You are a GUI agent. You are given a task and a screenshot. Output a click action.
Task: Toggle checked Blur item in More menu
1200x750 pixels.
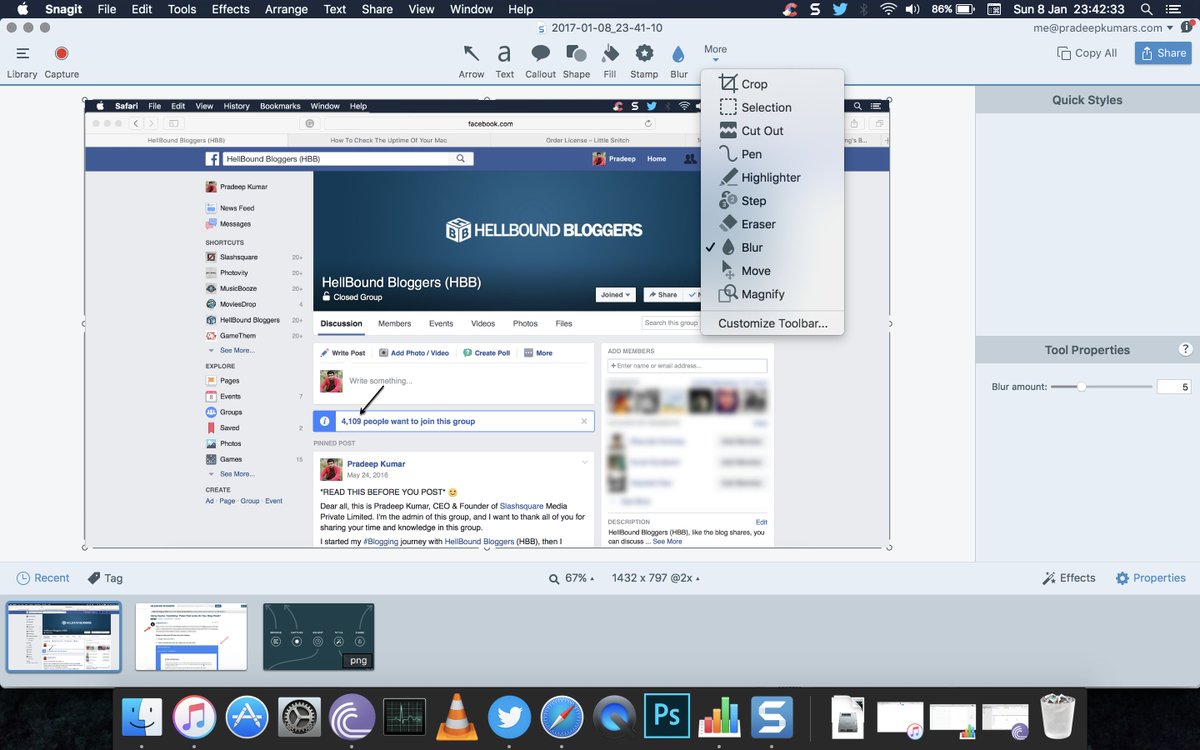(x=772, y=247)
